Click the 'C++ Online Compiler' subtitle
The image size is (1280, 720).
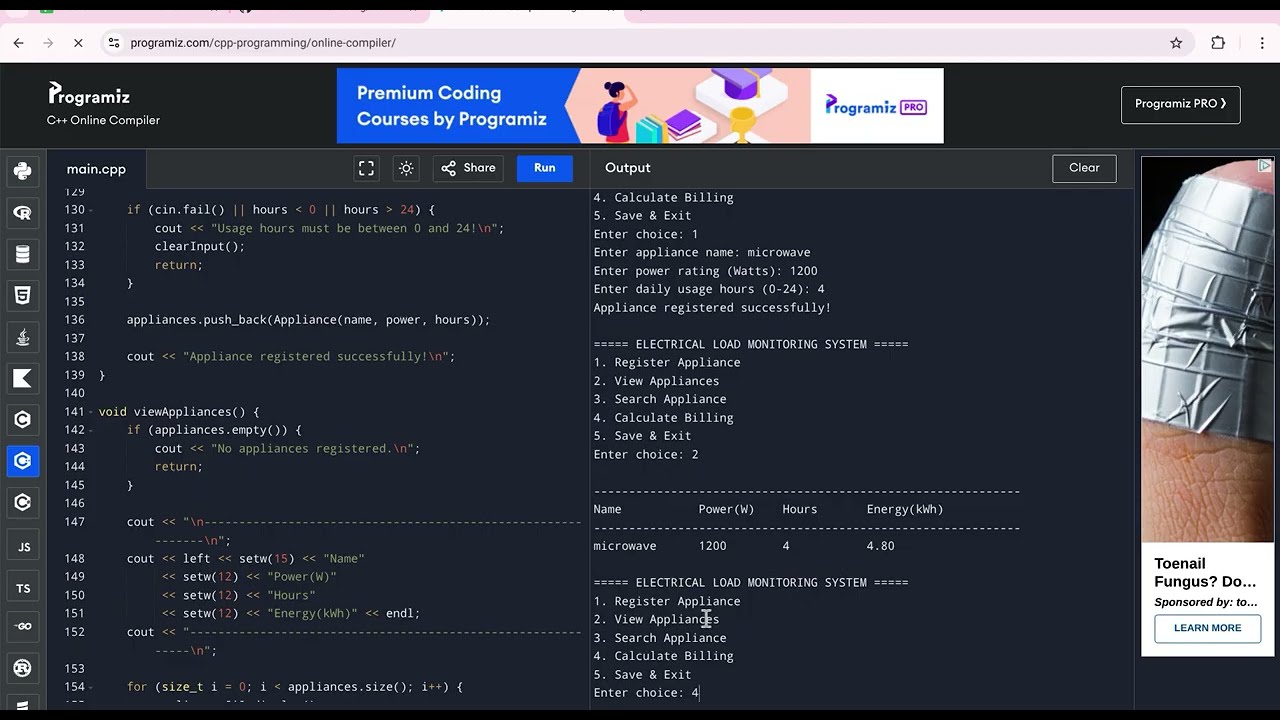click(103, 120)
